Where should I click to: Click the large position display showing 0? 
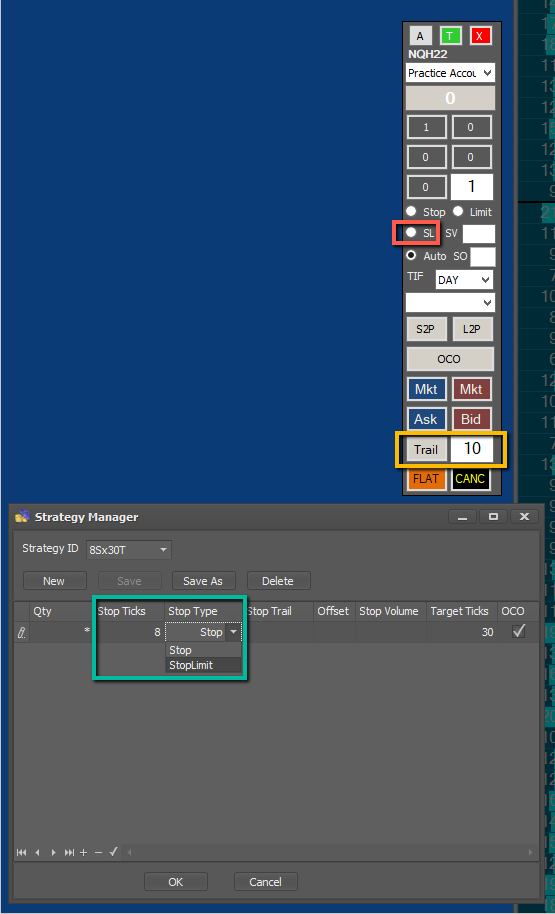click(x=450, y=98)
